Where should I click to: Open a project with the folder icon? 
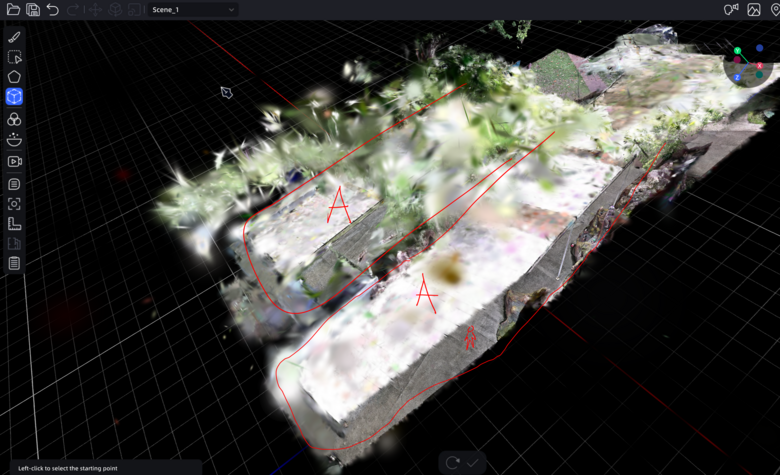[13, 9]
